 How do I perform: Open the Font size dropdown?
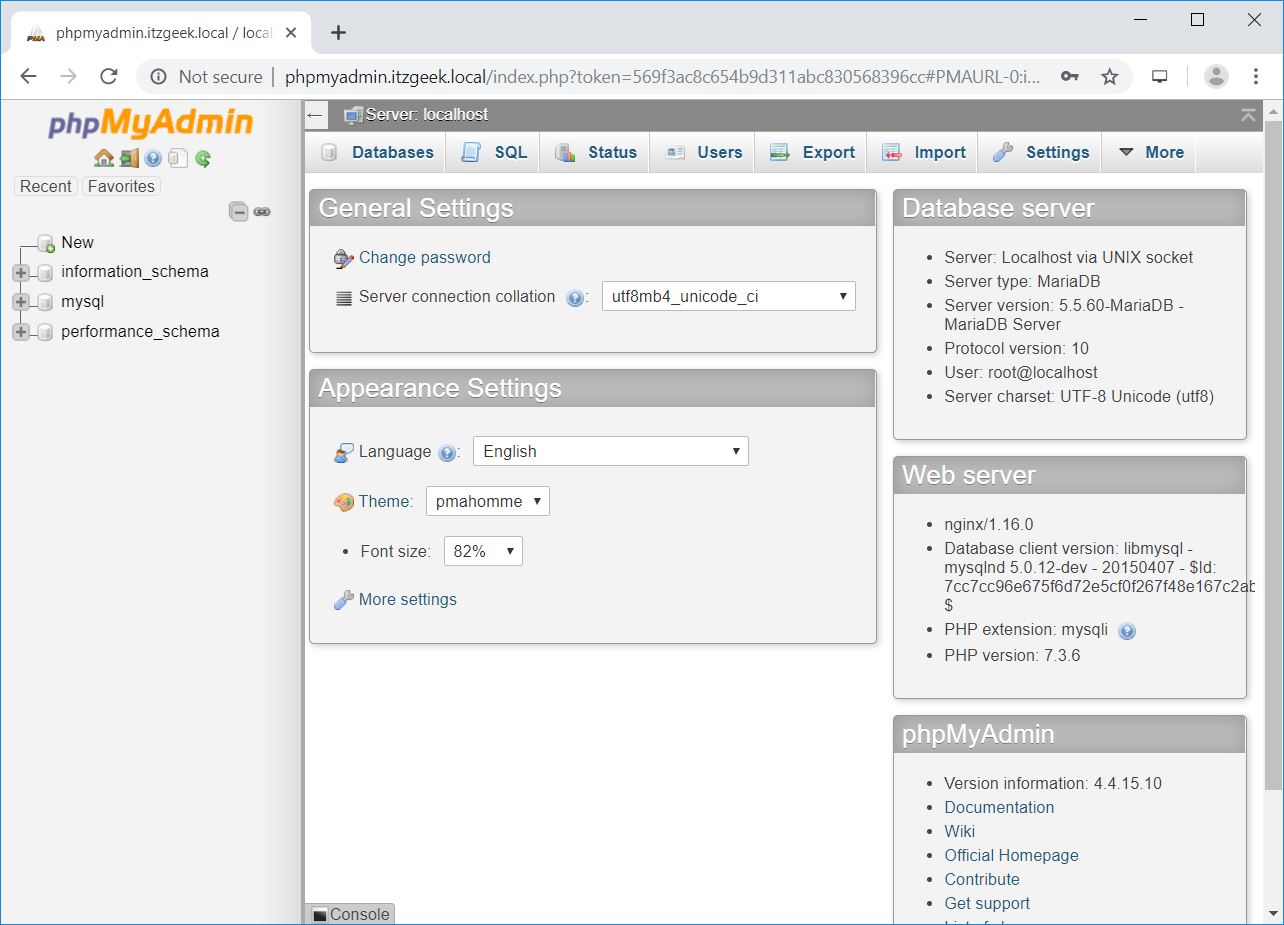pyautogui.click(x=483, y=552)
